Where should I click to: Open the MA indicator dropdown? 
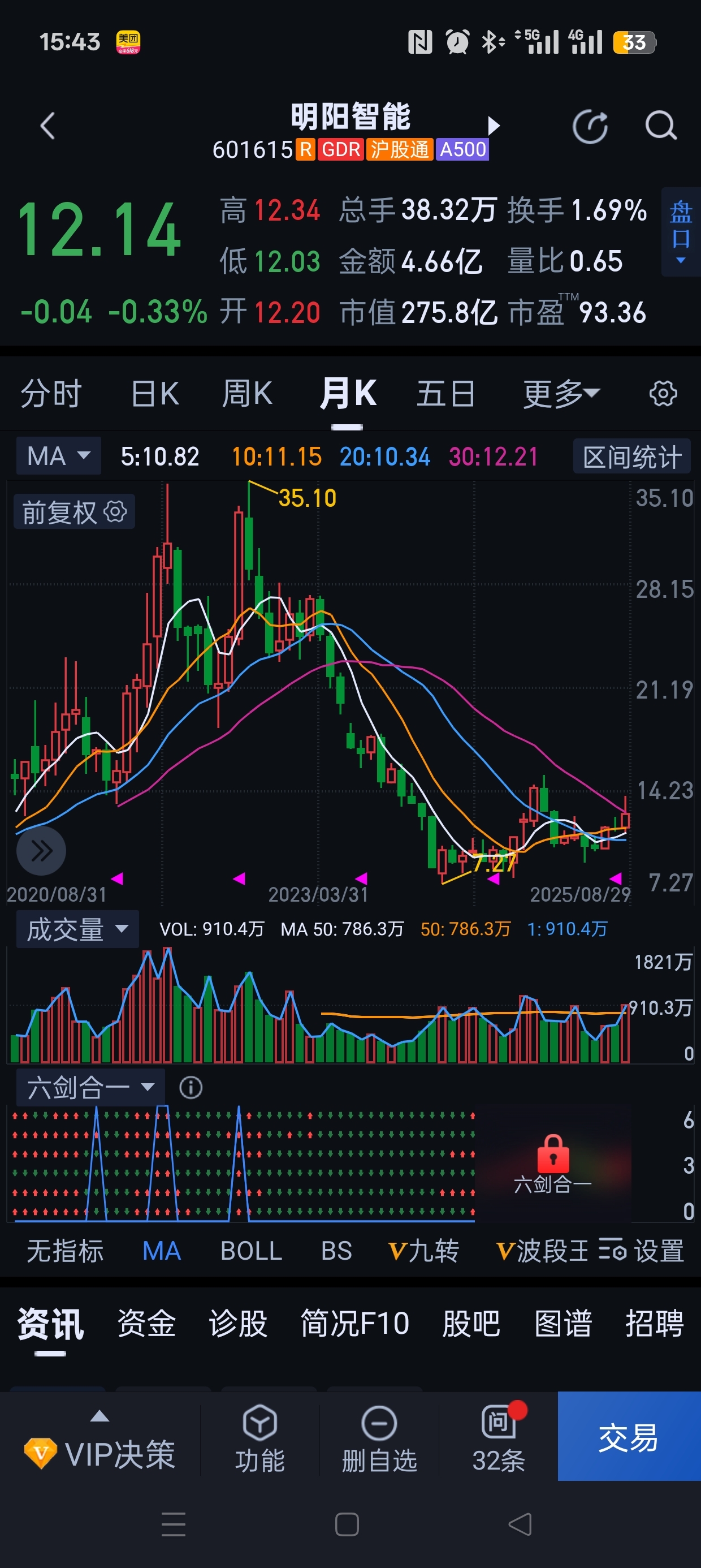pyautogui.click(x=58, y=456)
